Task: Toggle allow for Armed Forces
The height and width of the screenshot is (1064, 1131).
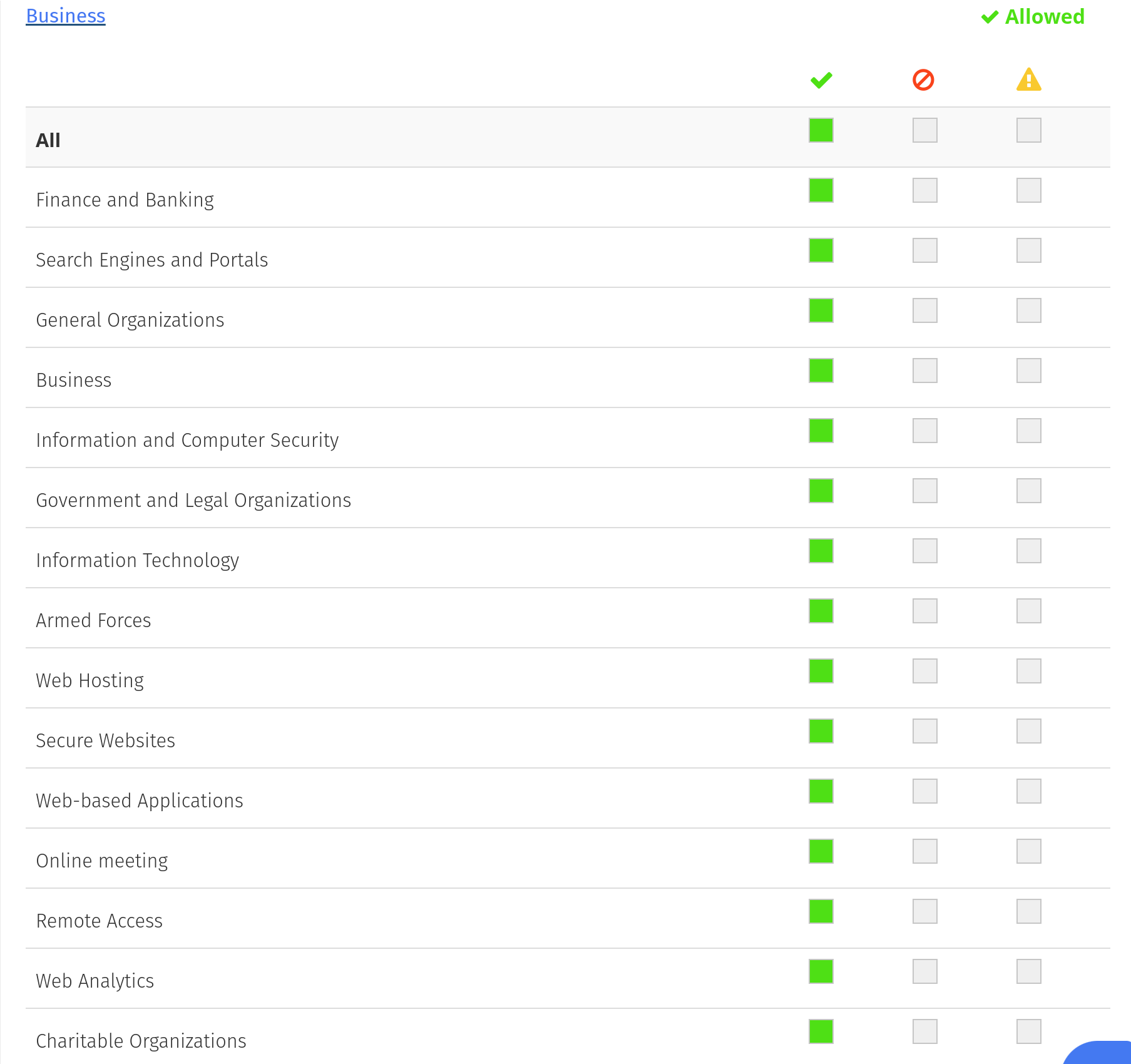Action: [821, 611]
